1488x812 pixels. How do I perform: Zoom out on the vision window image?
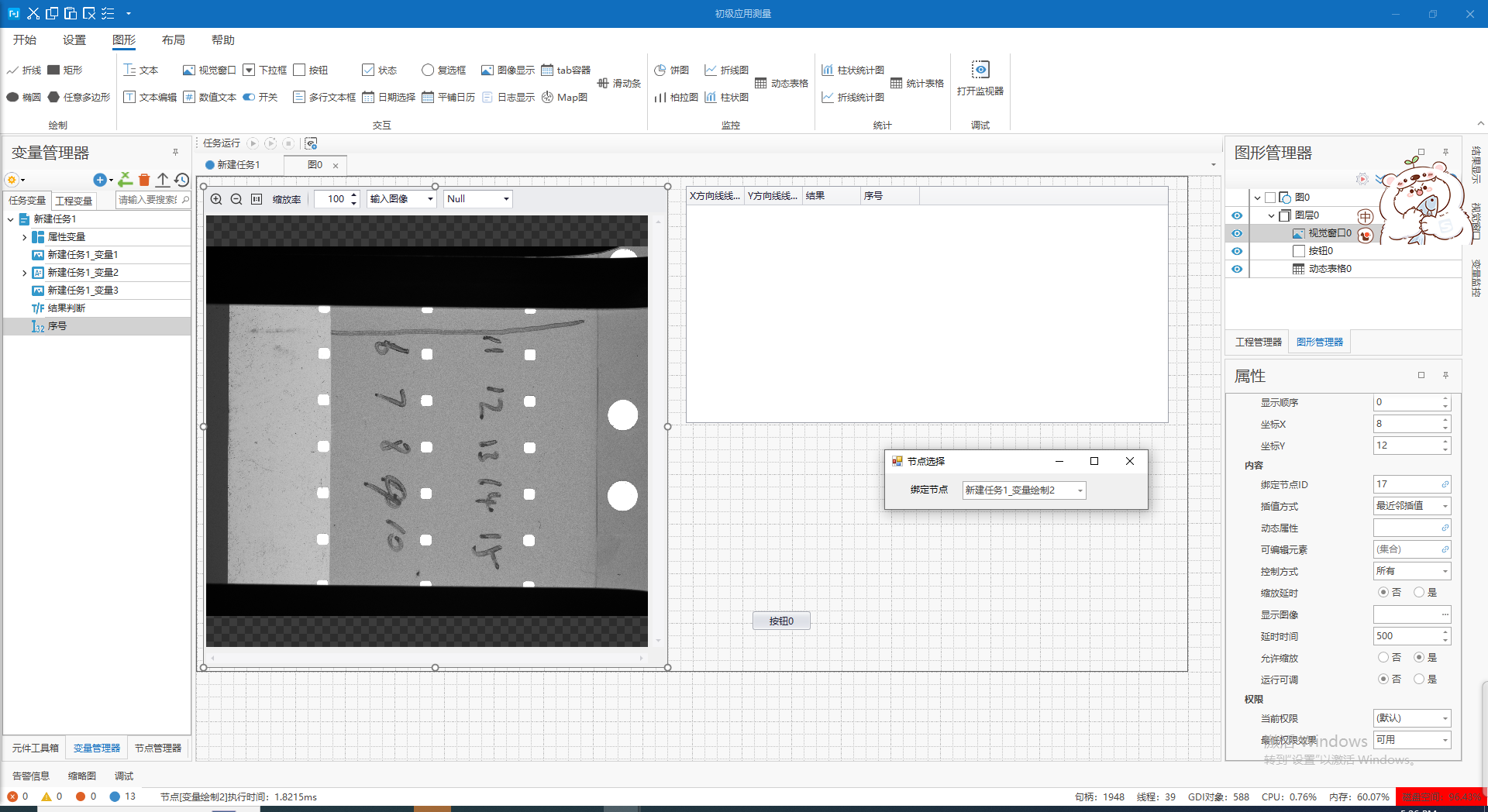pos(236,199)
